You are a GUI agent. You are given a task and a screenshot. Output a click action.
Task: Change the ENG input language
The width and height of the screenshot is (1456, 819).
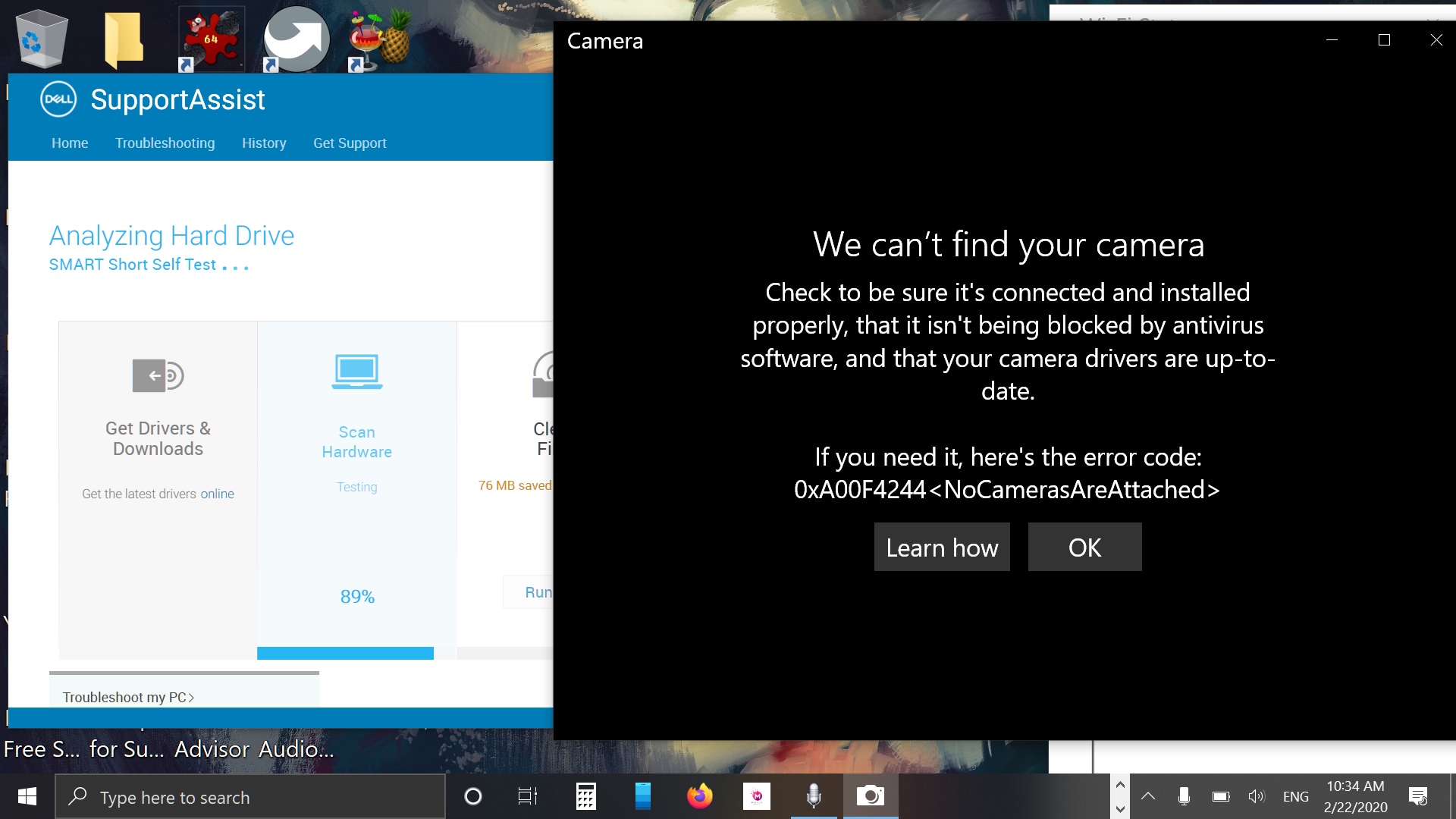1295,797
